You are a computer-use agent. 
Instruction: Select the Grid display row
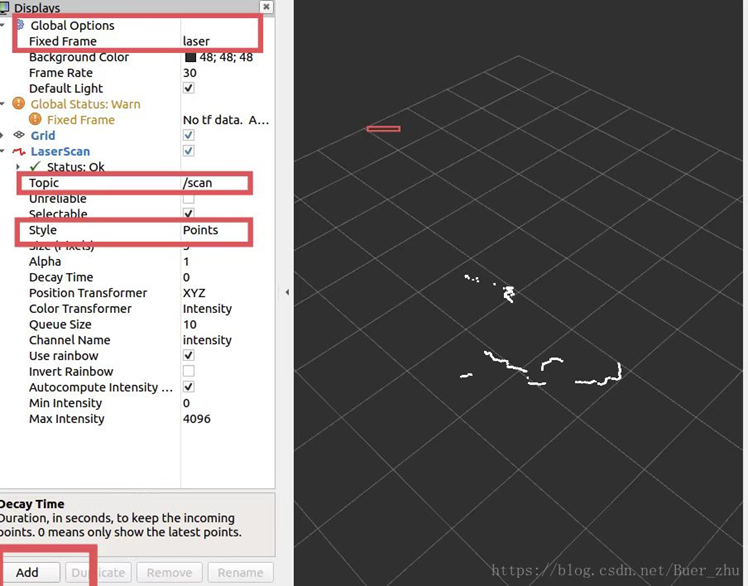[137, 136]
